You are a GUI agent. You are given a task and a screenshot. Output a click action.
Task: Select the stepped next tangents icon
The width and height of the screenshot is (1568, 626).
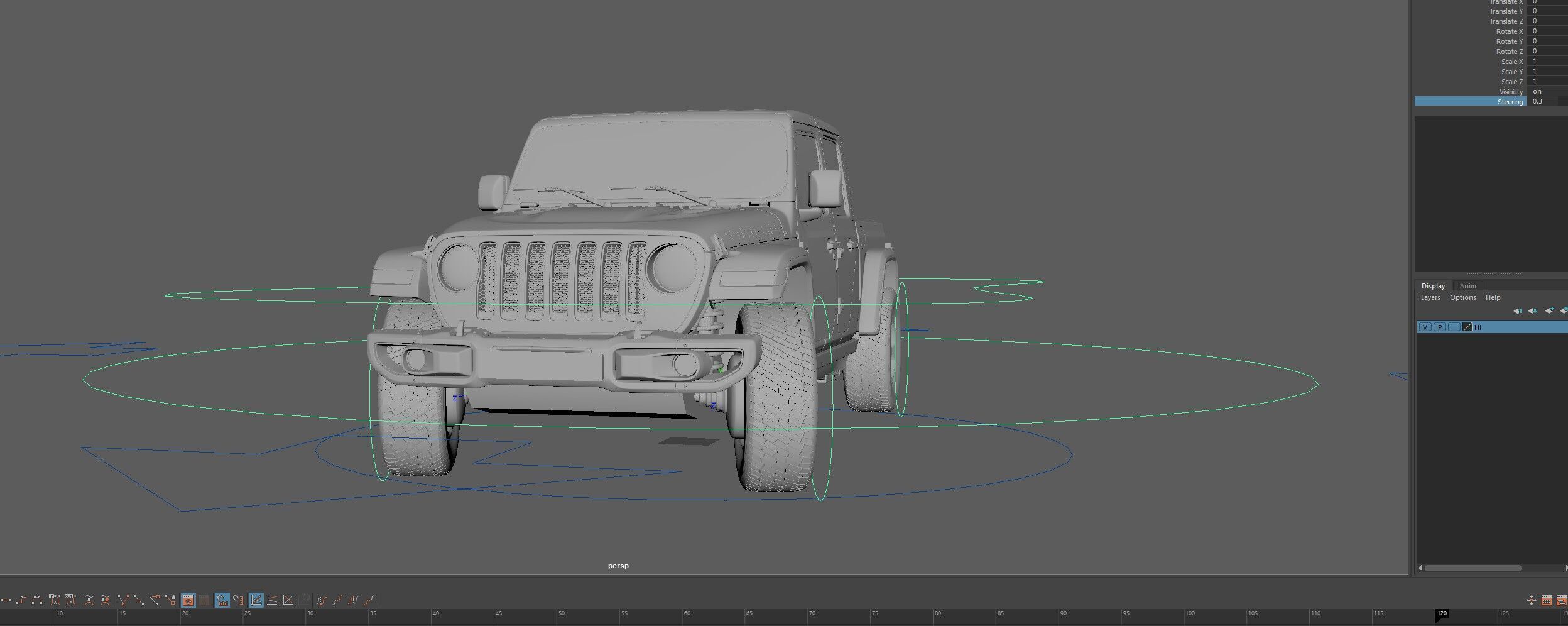pyautogui.click(x=37, y=600)
